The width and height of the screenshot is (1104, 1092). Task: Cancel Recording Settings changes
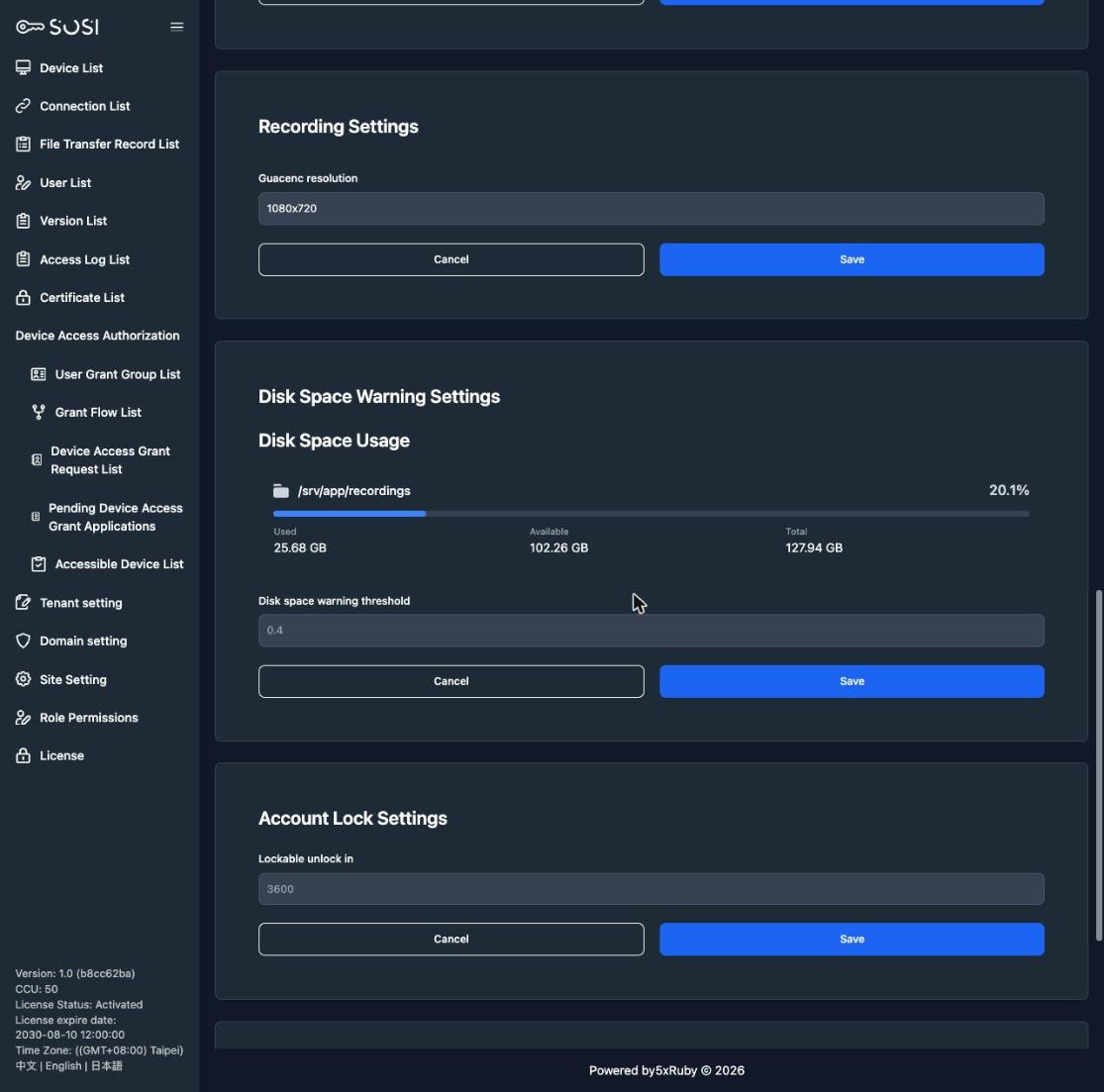[x=451, y=259]
